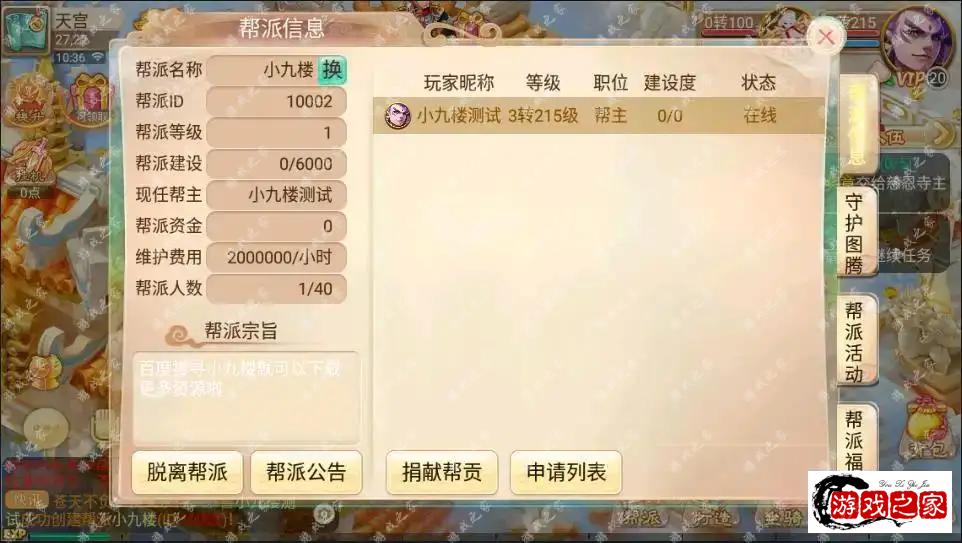Click the 小九楼测试 member avatar
This screenshot has height=543, width=962.
[398, 115]
